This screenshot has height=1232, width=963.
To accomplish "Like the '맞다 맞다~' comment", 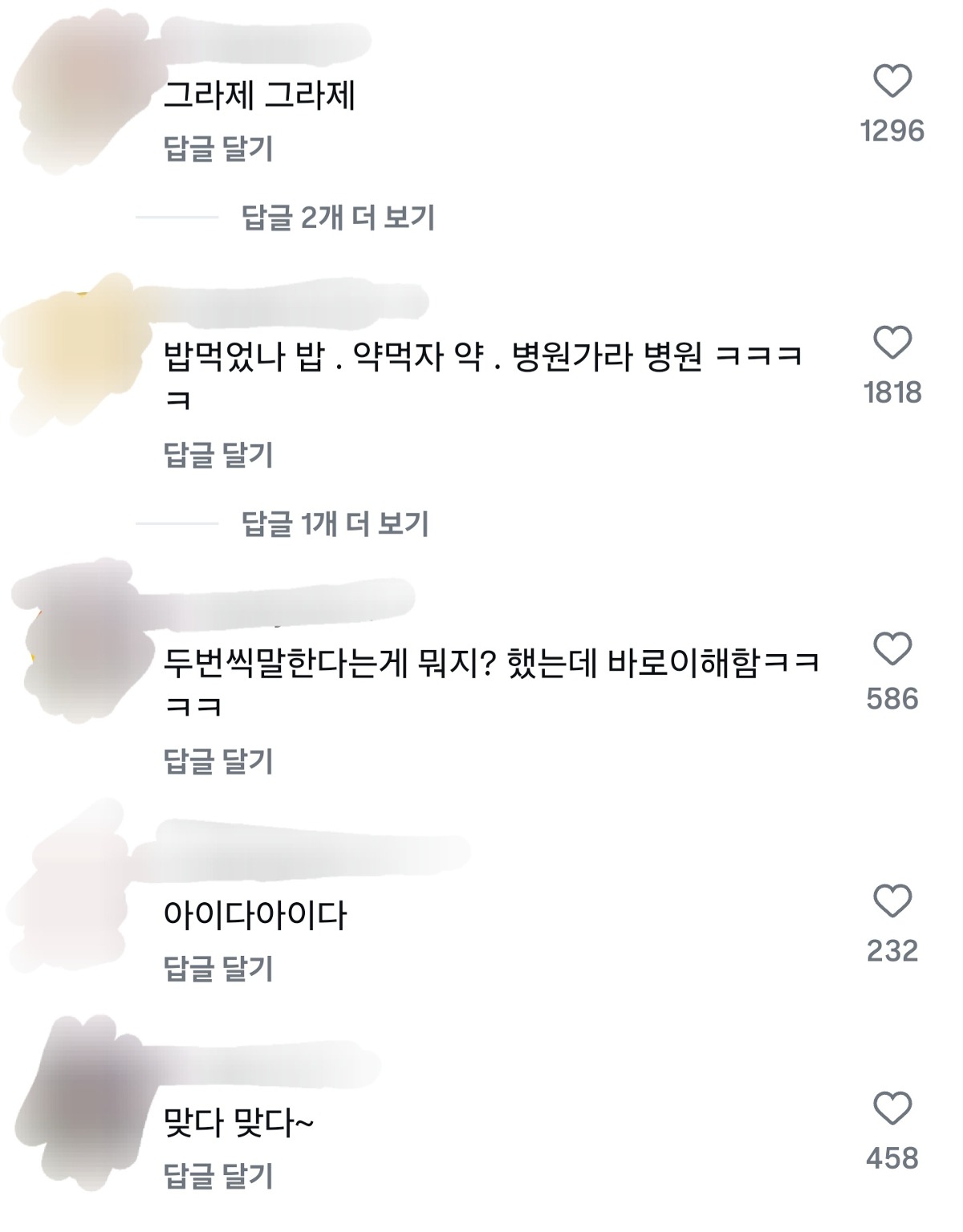I will pyautogui.click(x=892, y=1108).
